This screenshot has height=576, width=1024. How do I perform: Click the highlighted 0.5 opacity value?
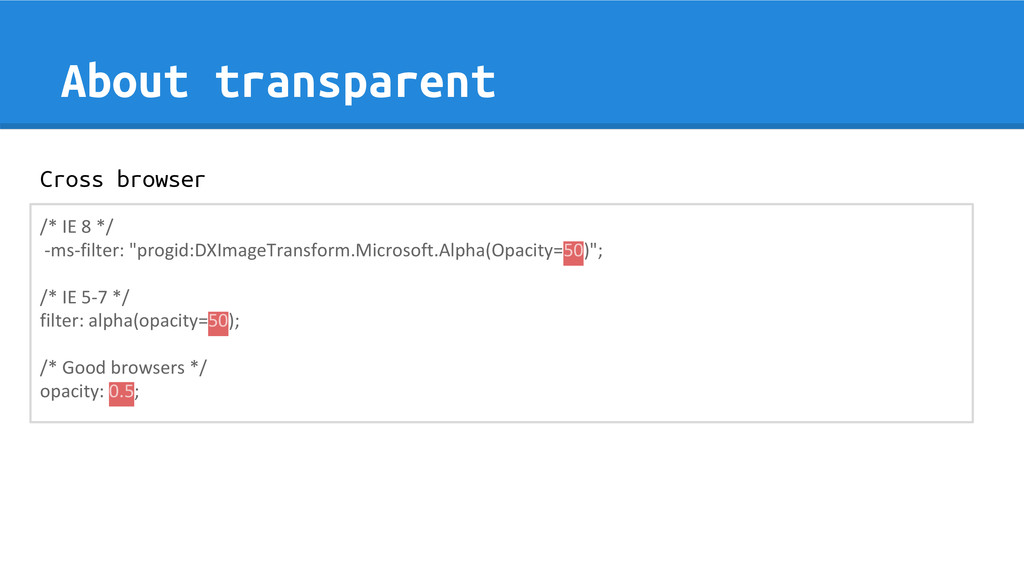point(121,392)
